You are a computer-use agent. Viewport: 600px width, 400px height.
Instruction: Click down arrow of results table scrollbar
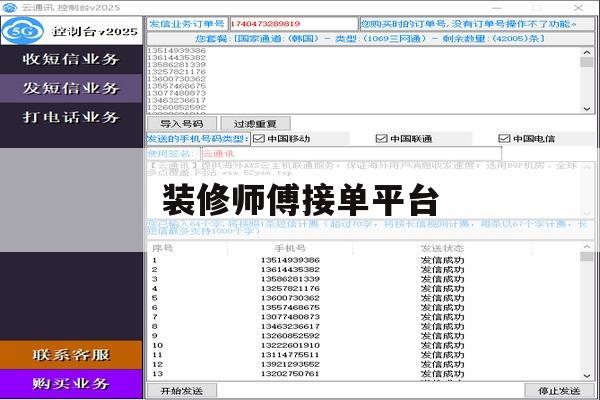587,376
